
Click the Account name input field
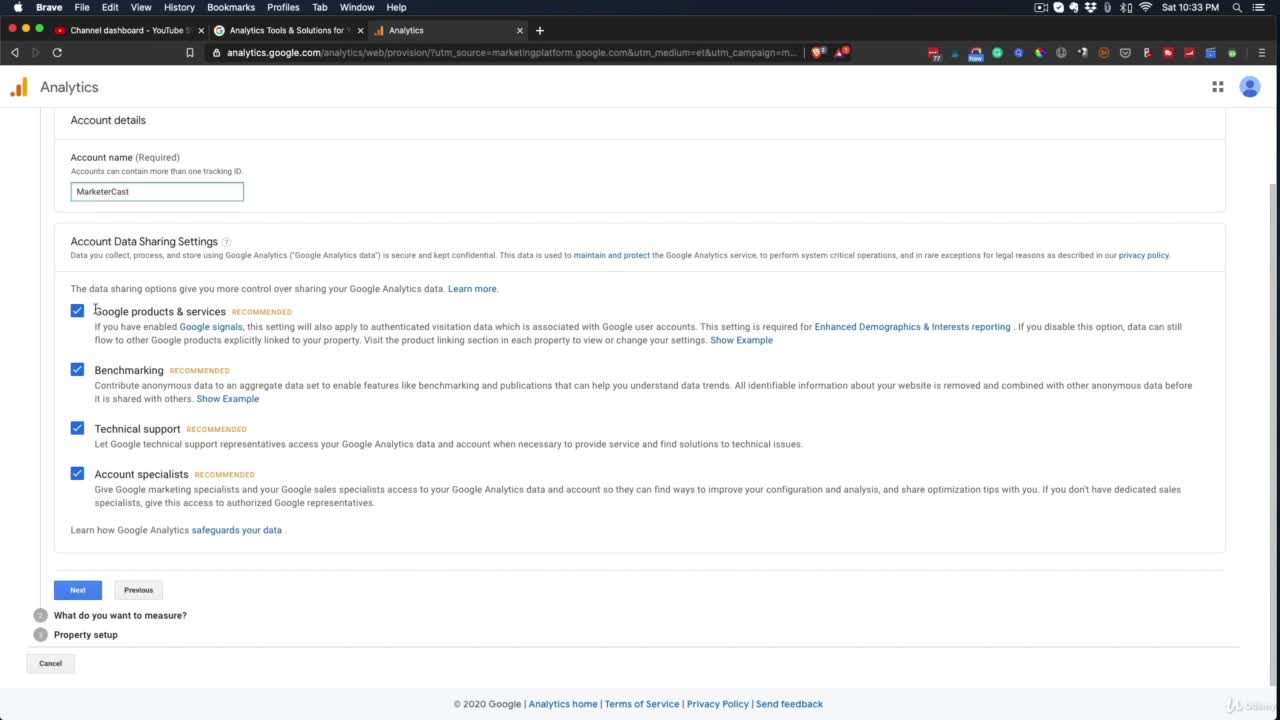pos(157,191)
